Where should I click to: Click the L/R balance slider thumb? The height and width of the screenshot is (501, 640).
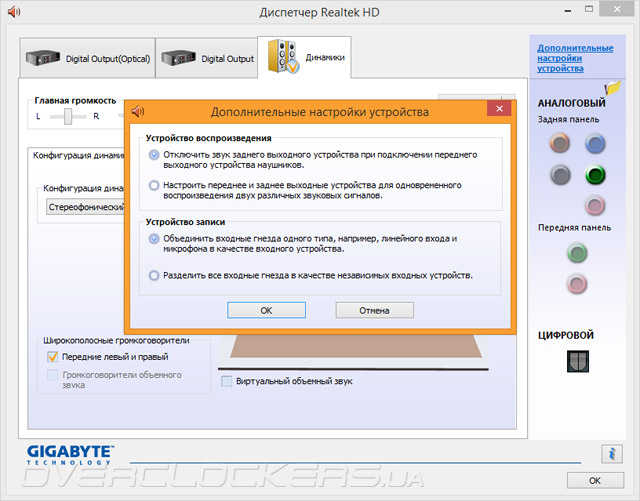coord(68,116)
